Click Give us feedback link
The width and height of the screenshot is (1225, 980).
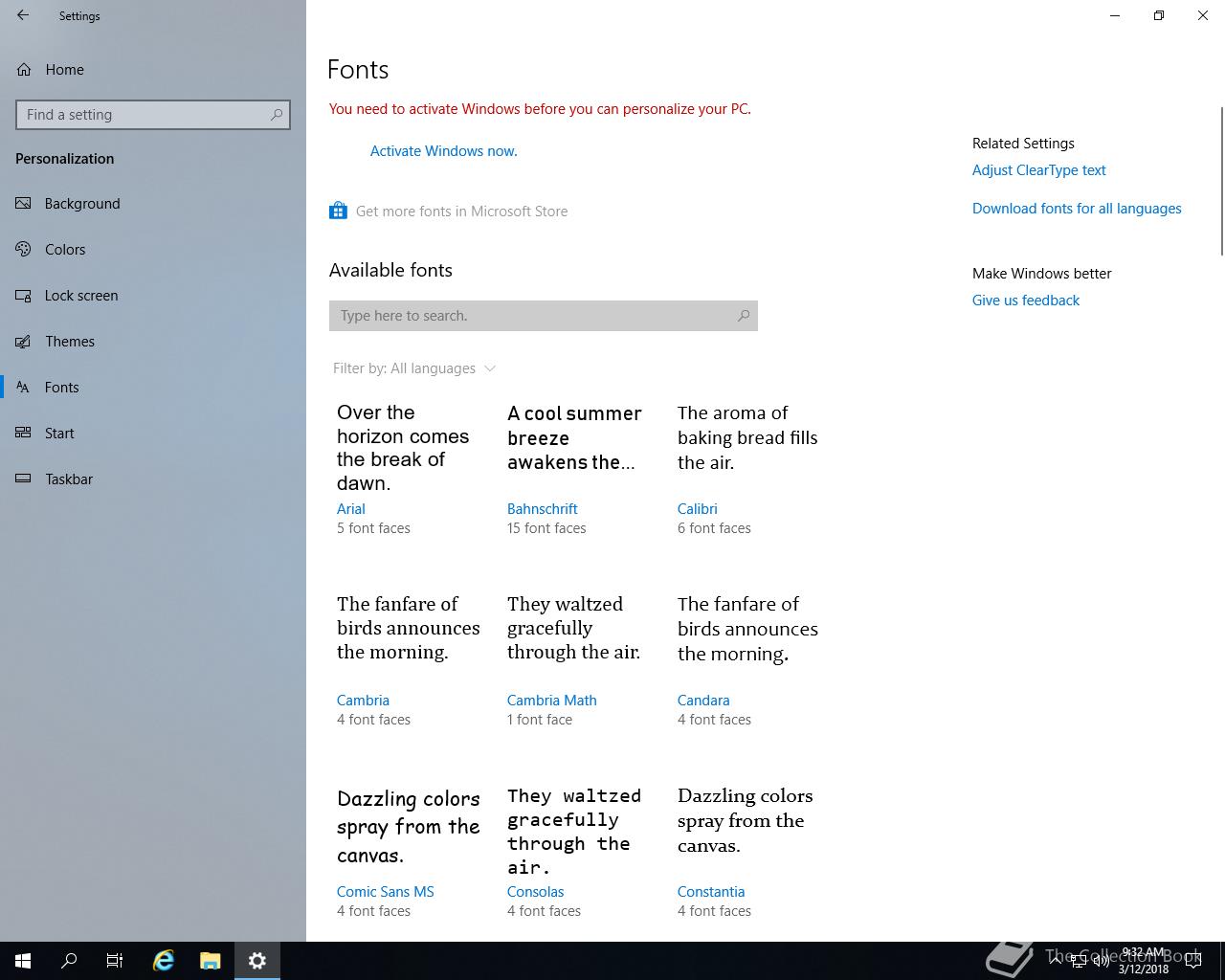1025,301
